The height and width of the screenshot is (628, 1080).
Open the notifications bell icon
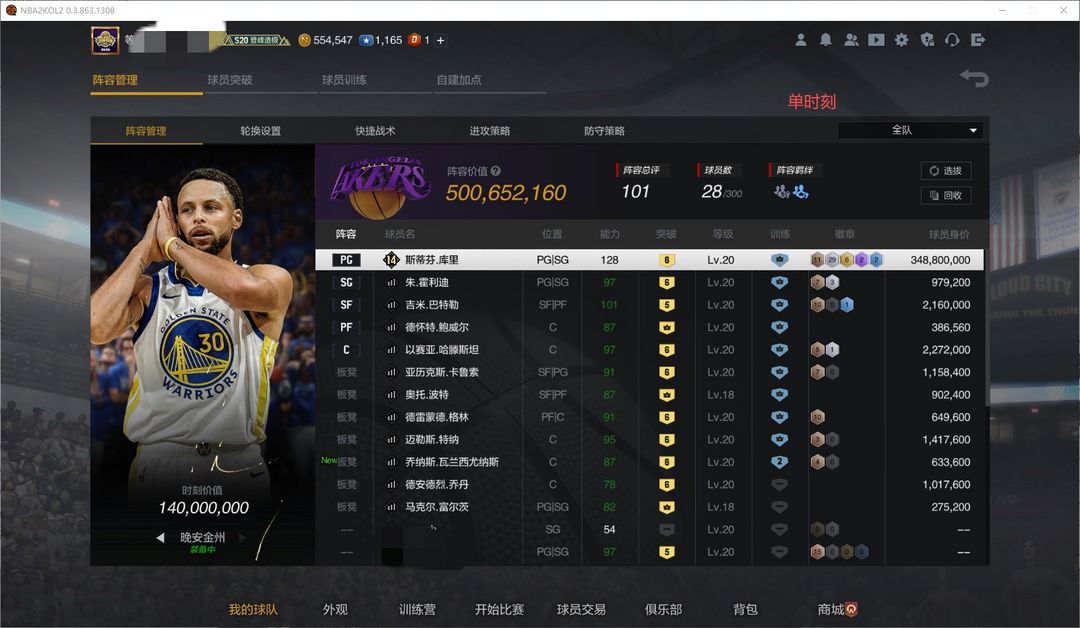coord(826,40)
